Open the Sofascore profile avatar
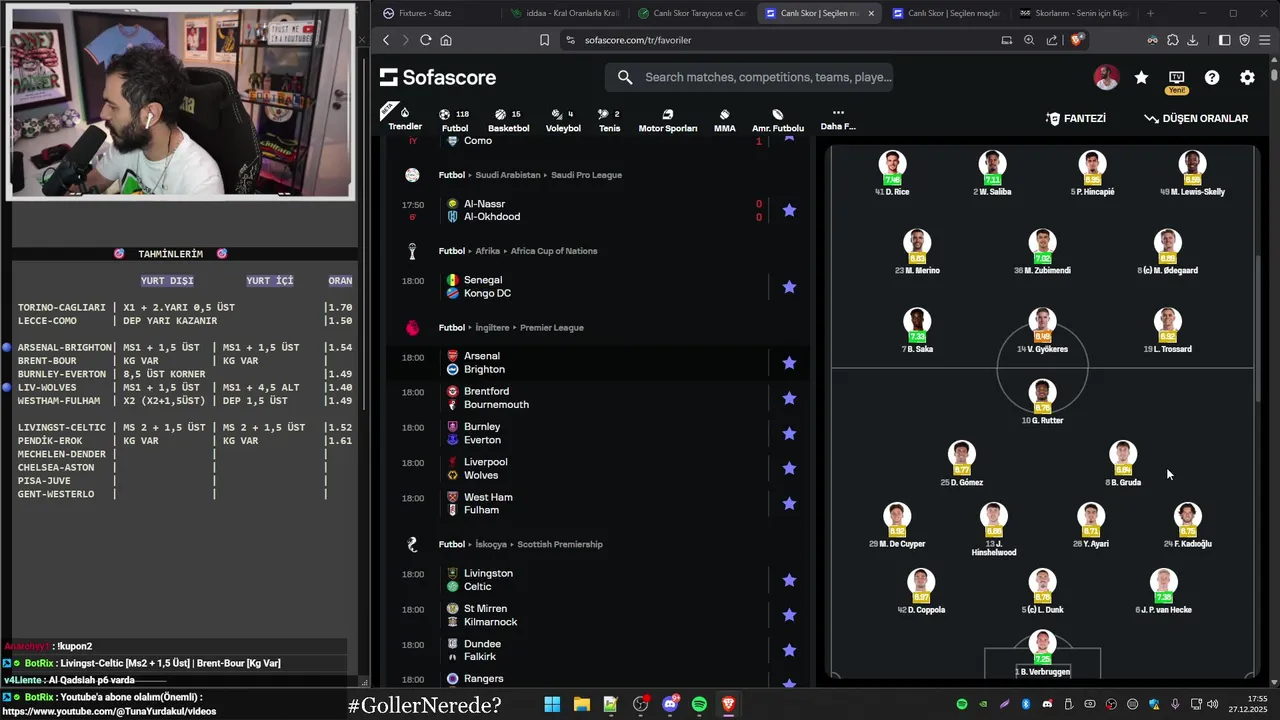 pos(1106,77)
